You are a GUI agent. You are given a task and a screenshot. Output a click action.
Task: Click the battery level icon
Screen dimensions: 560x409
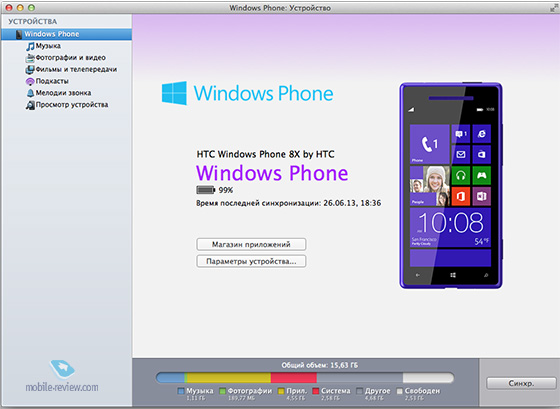coord(206,190)
